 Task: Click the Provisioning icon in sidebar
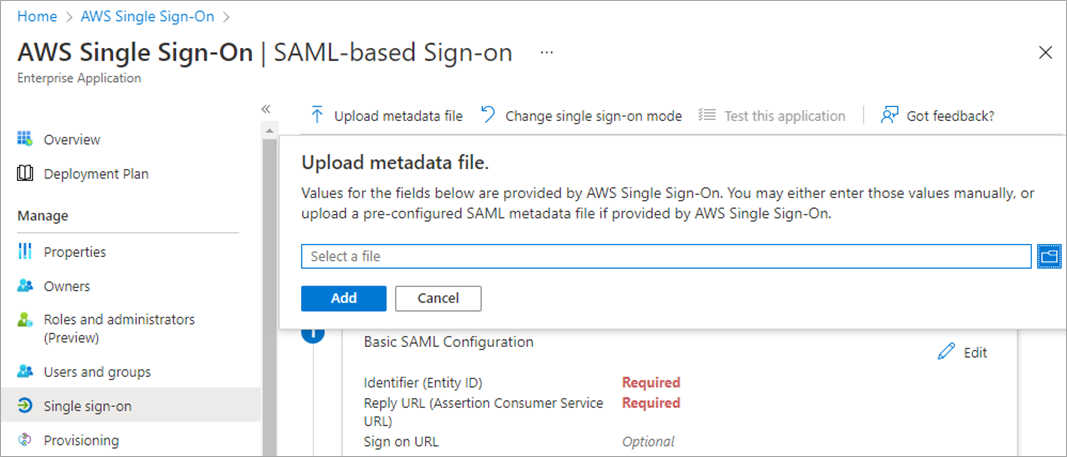pos(26,440)
